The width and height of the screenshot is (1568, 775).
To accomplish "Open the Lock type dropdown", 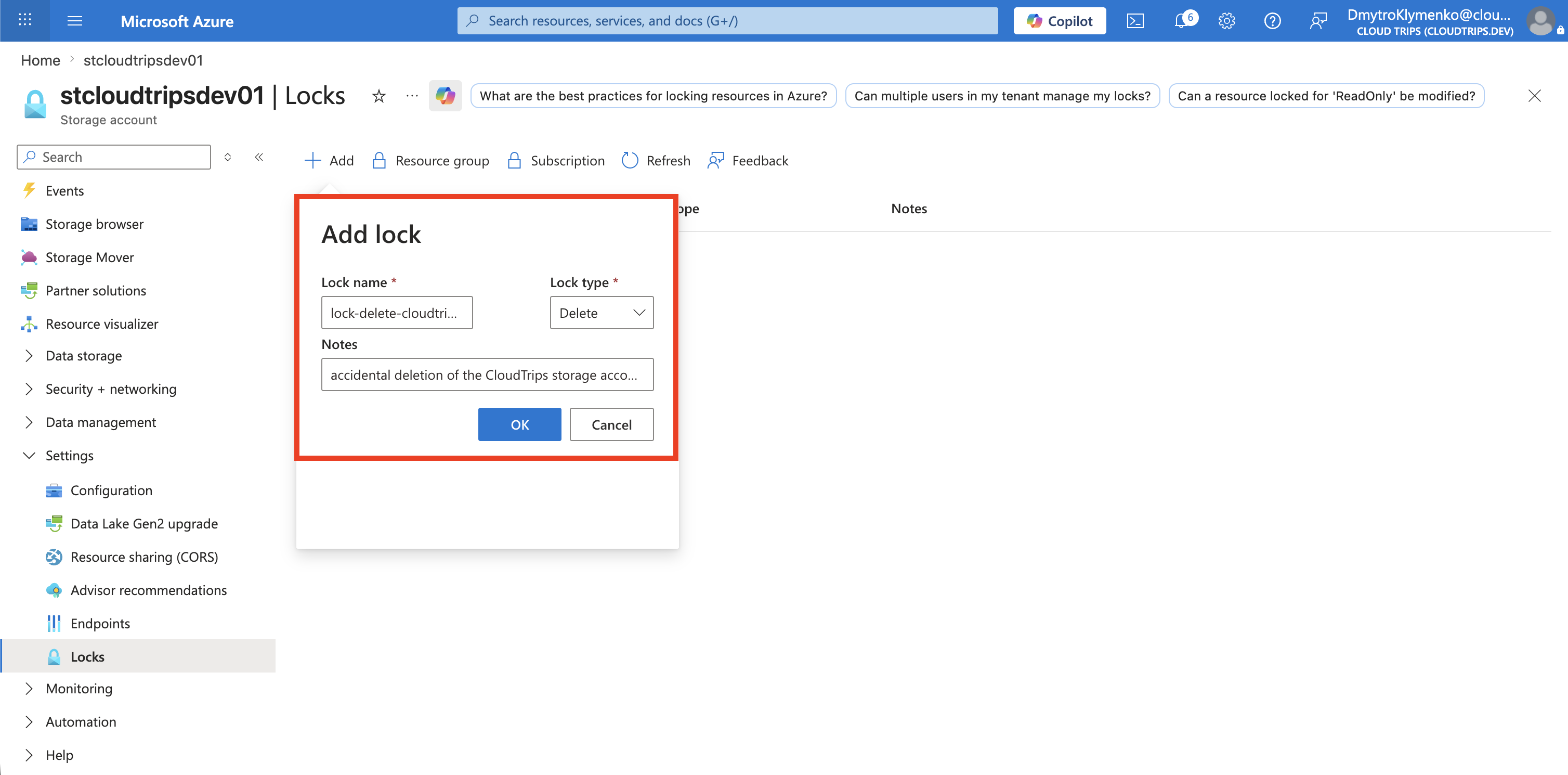I will (x=602, y=313).
